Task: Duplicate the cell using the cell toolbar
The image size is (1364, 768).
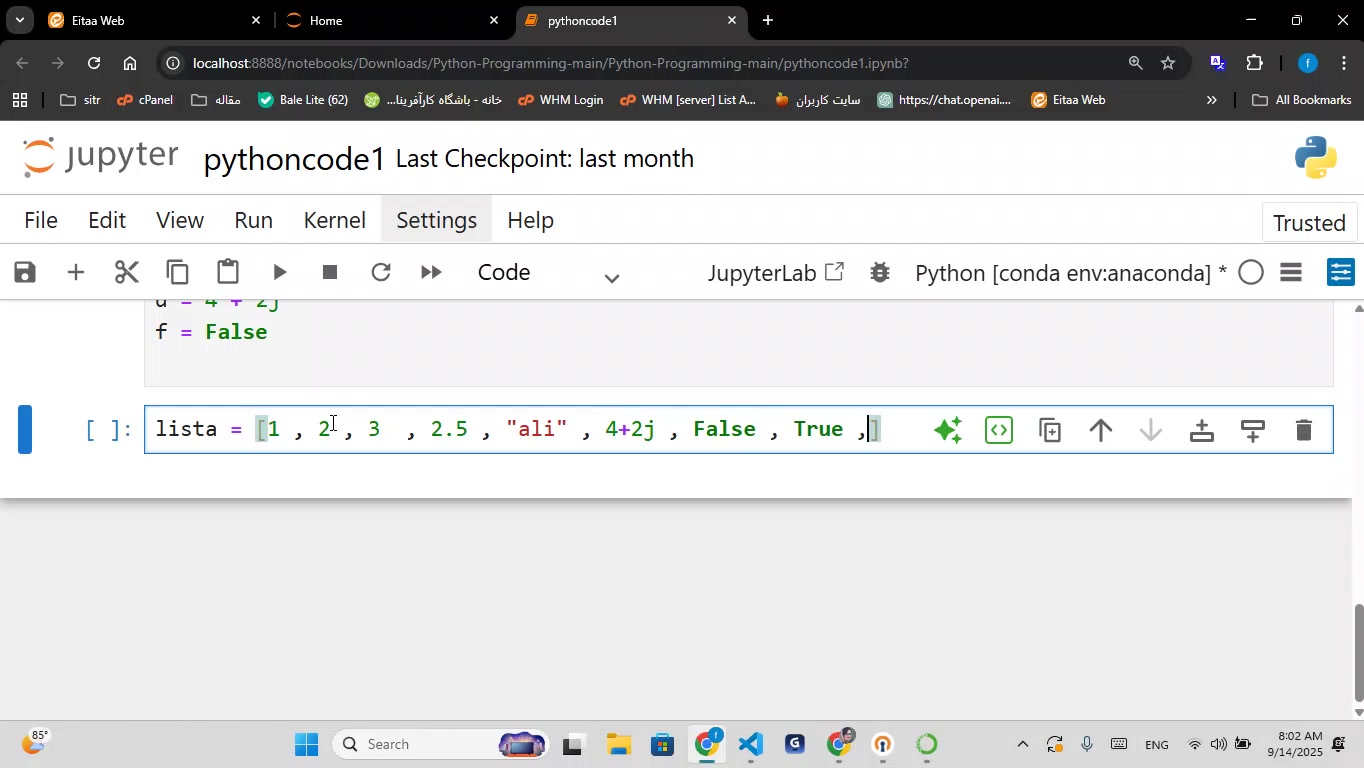Action: (x=1049, y=430)
